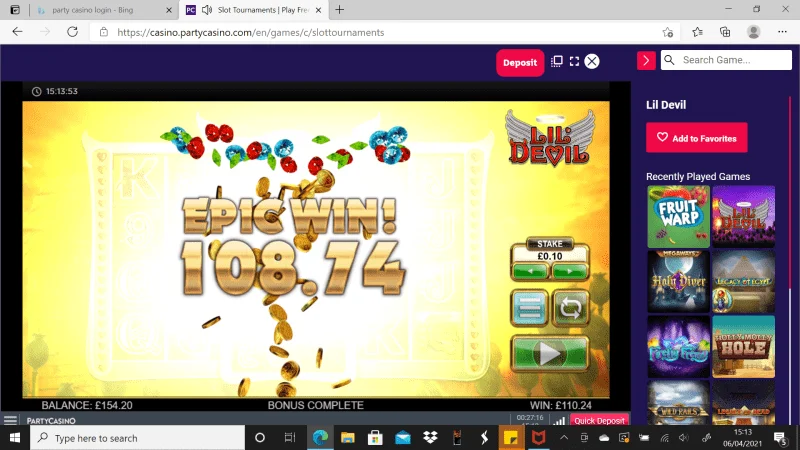The height and width of the screenshot is (450, 800).
Task: Open a new browser tab
Action: [339, 10]
